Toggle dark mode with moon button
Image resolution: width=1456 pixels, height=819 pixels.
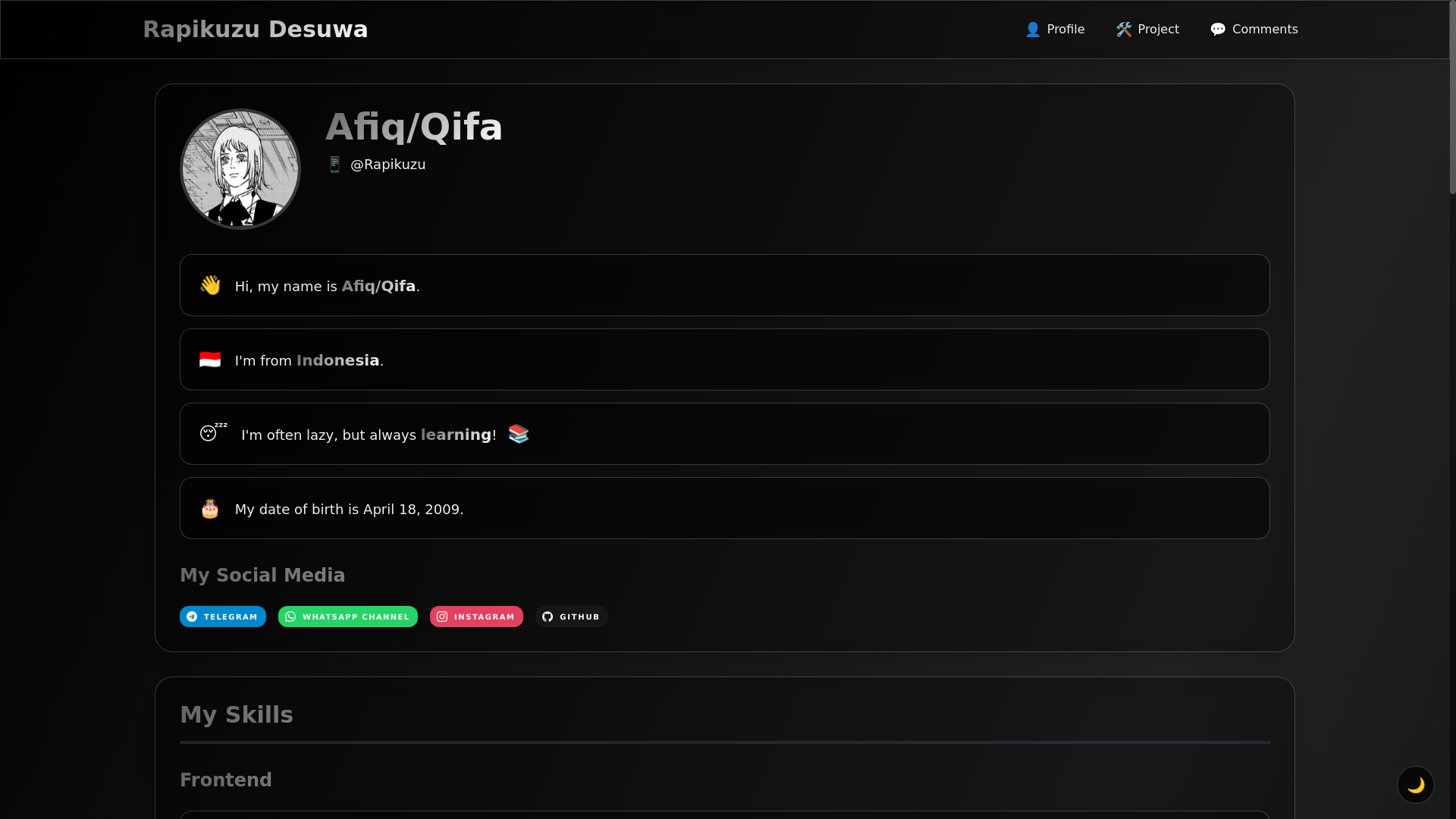point(1415,785)
